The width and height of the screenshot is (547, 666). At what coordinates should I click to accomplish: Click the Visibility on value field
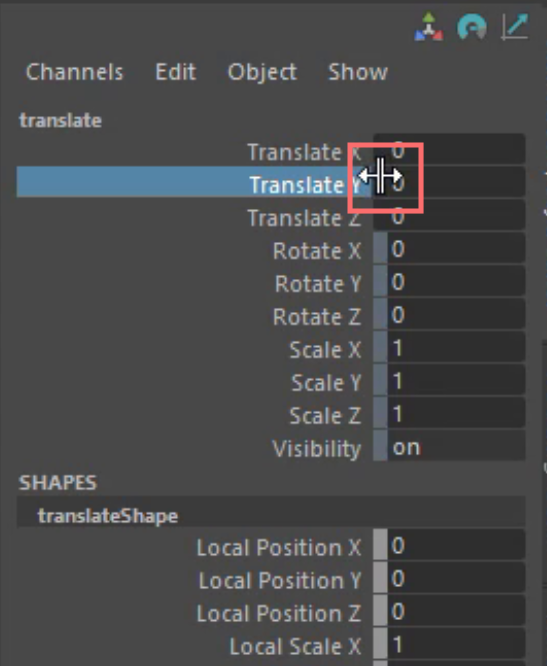pyautogui.click(x=456, y=448)
